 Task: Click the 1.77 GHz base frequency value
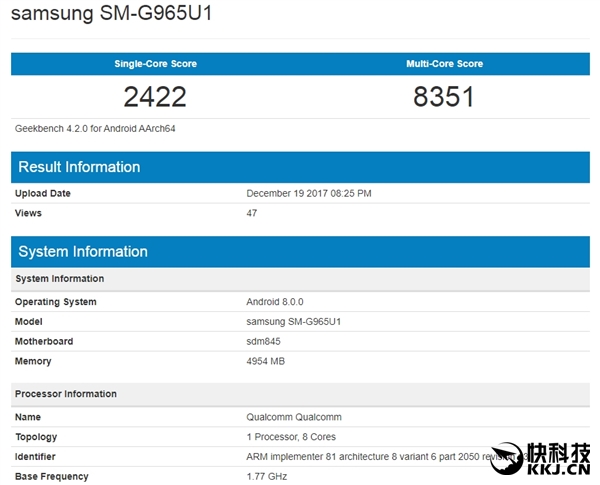pyautogui.click(x=267, y=477)
